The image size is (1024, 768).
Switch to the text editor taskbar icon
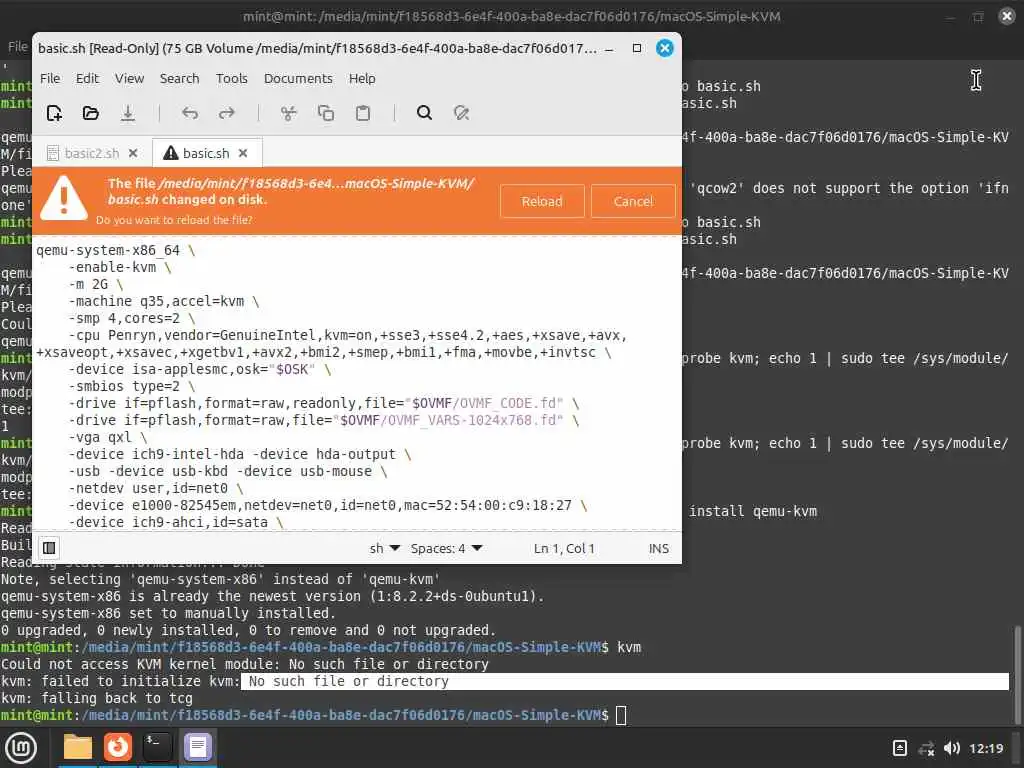tap(197, 747)
